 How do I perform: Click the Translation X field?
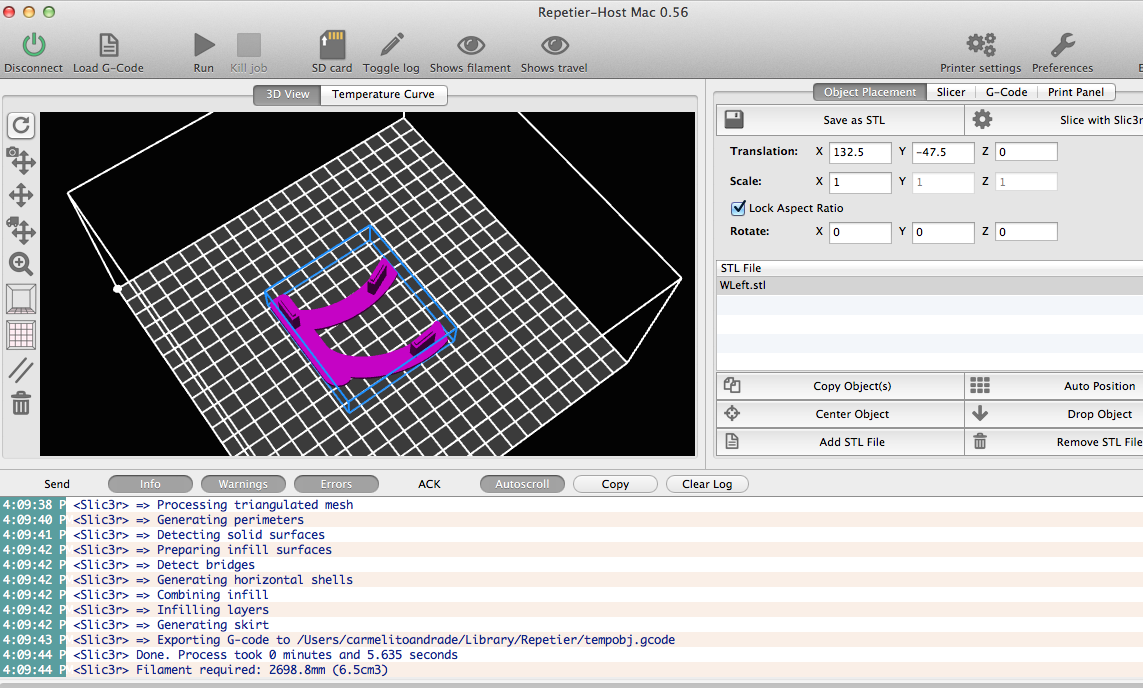[860, 152]
